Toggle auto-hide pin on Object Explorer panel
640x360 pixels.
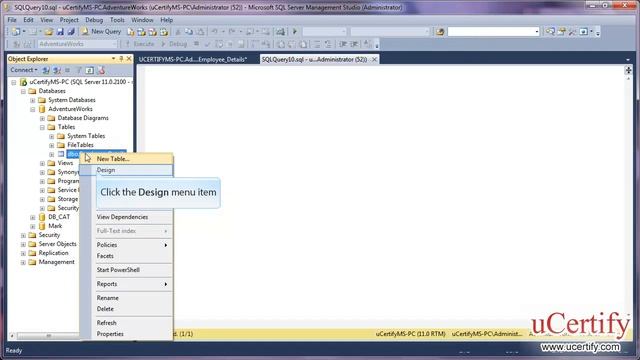(x=121, y=59)
